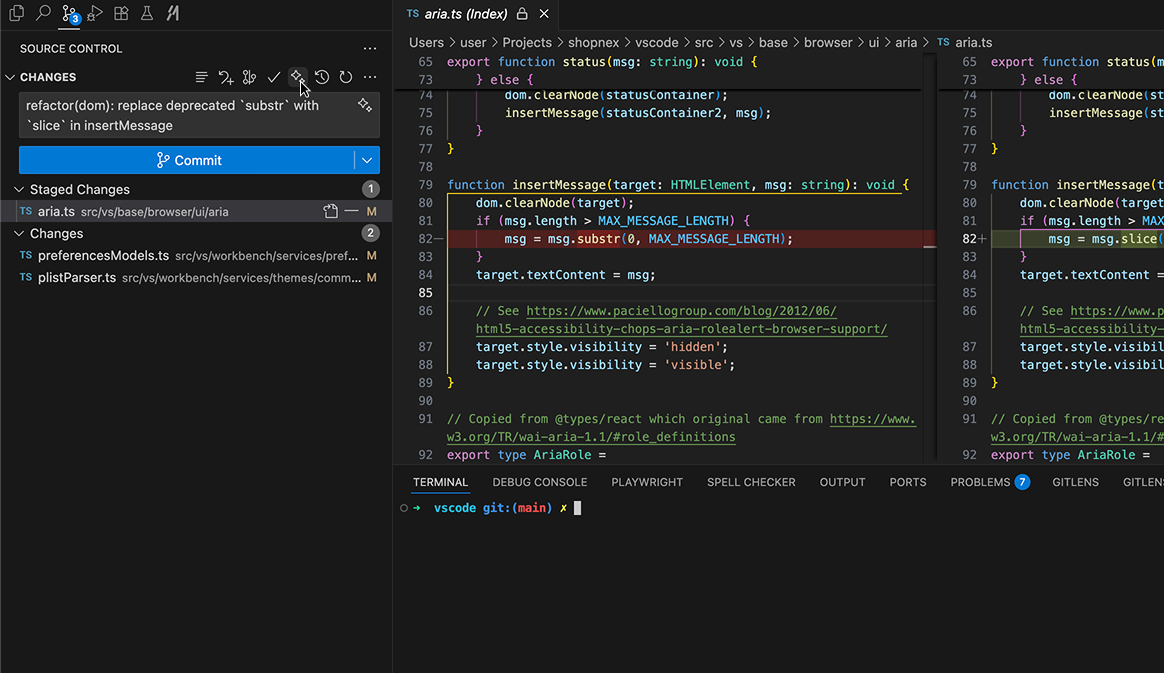Click the lock icon on the aria.ts tab
This screenshot has height=673, width=1164.
click(522, 14)
